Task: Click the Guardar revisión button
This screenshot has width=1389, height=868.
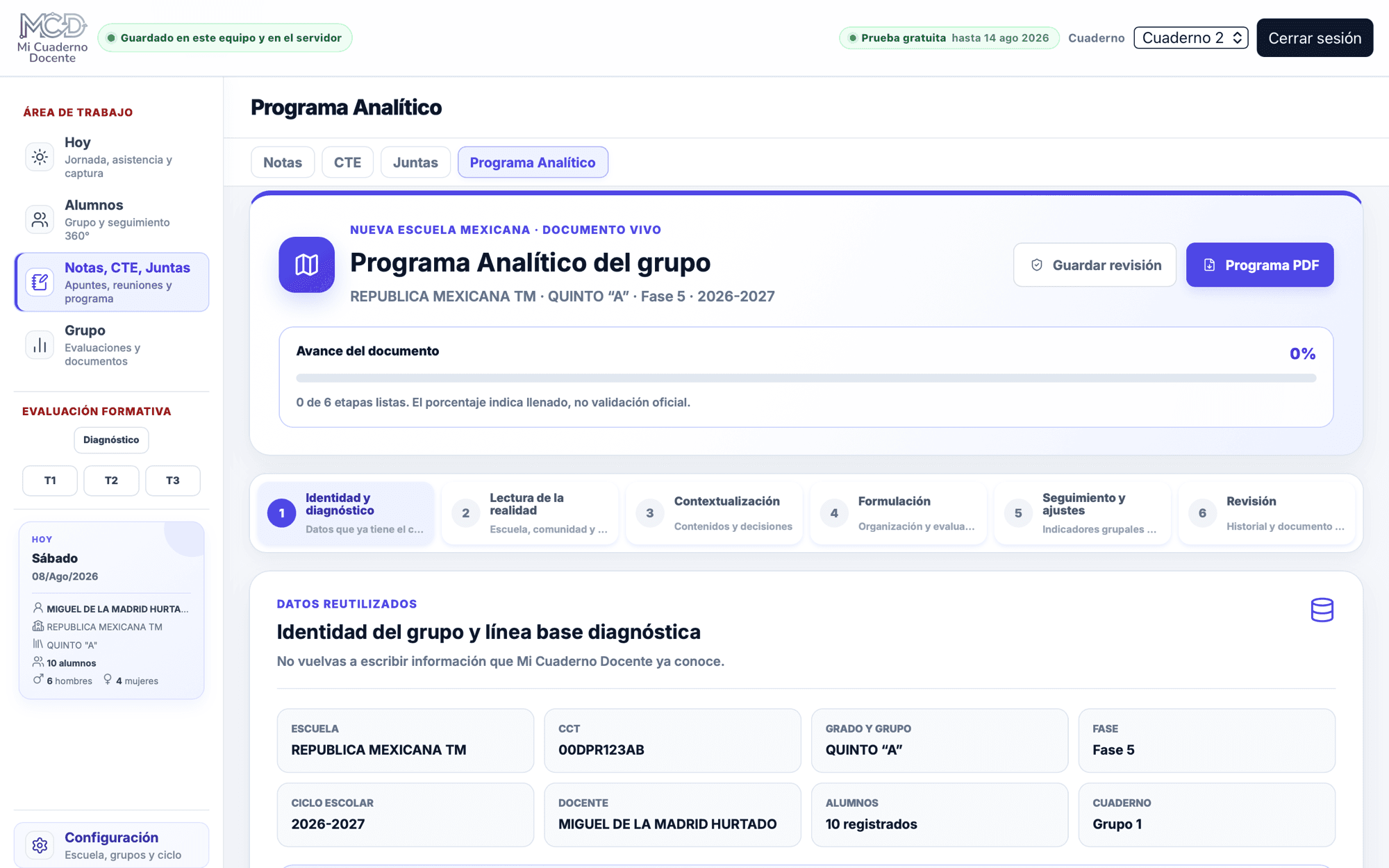Action: pyautogui.click(x=1095, y=265)
